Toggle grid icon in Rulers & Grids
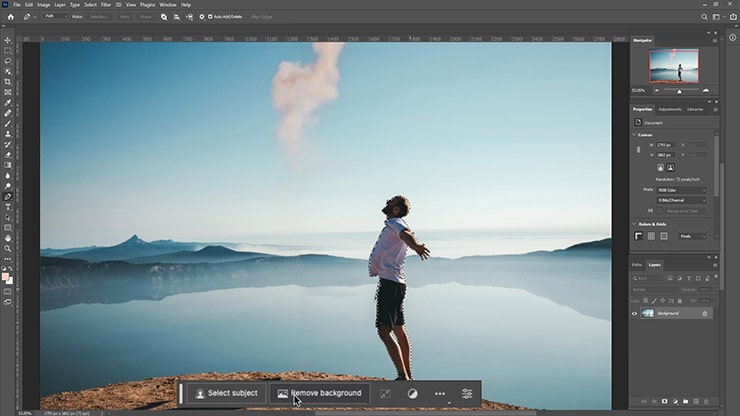740x416 pixels. point(651,236)
